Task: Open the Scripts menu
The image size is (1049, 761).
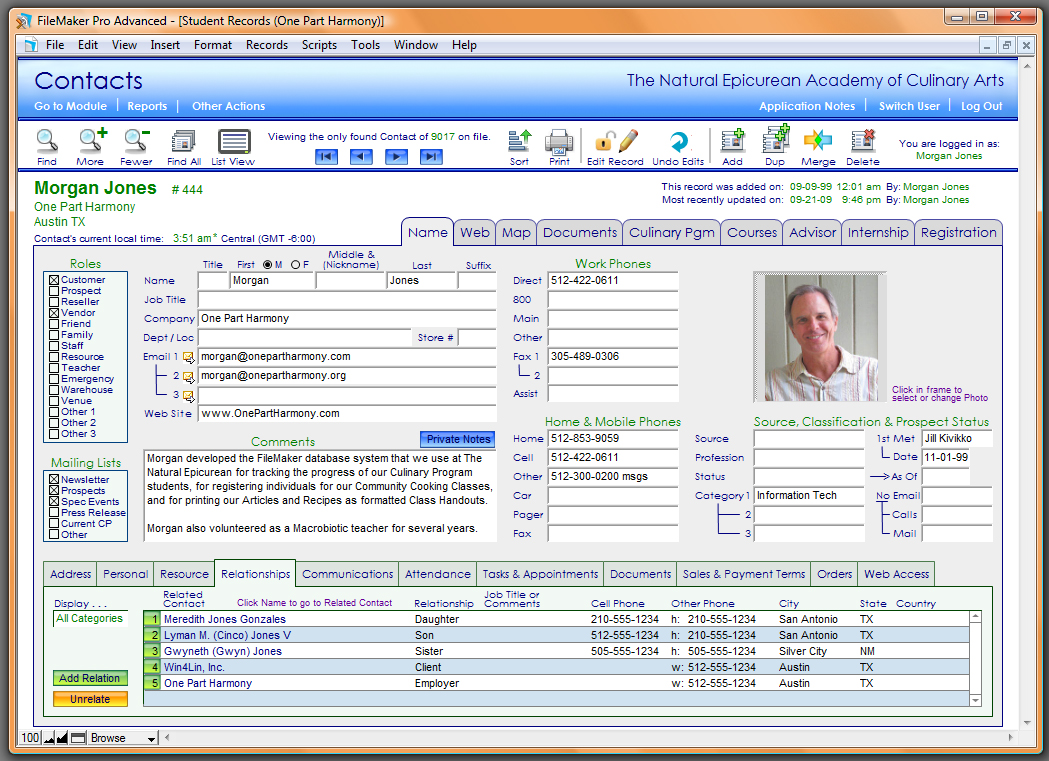Action: [319, 45]
